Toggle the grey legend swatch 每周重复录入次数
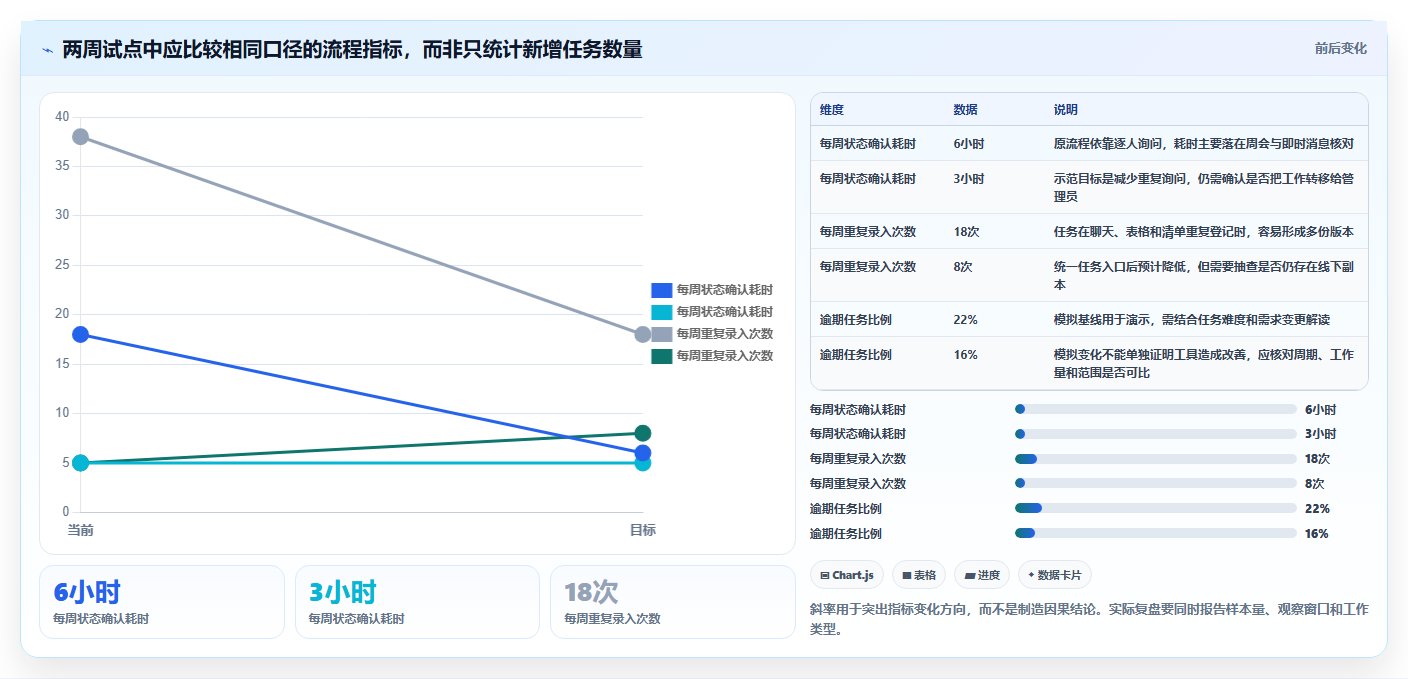 (662, 334)
